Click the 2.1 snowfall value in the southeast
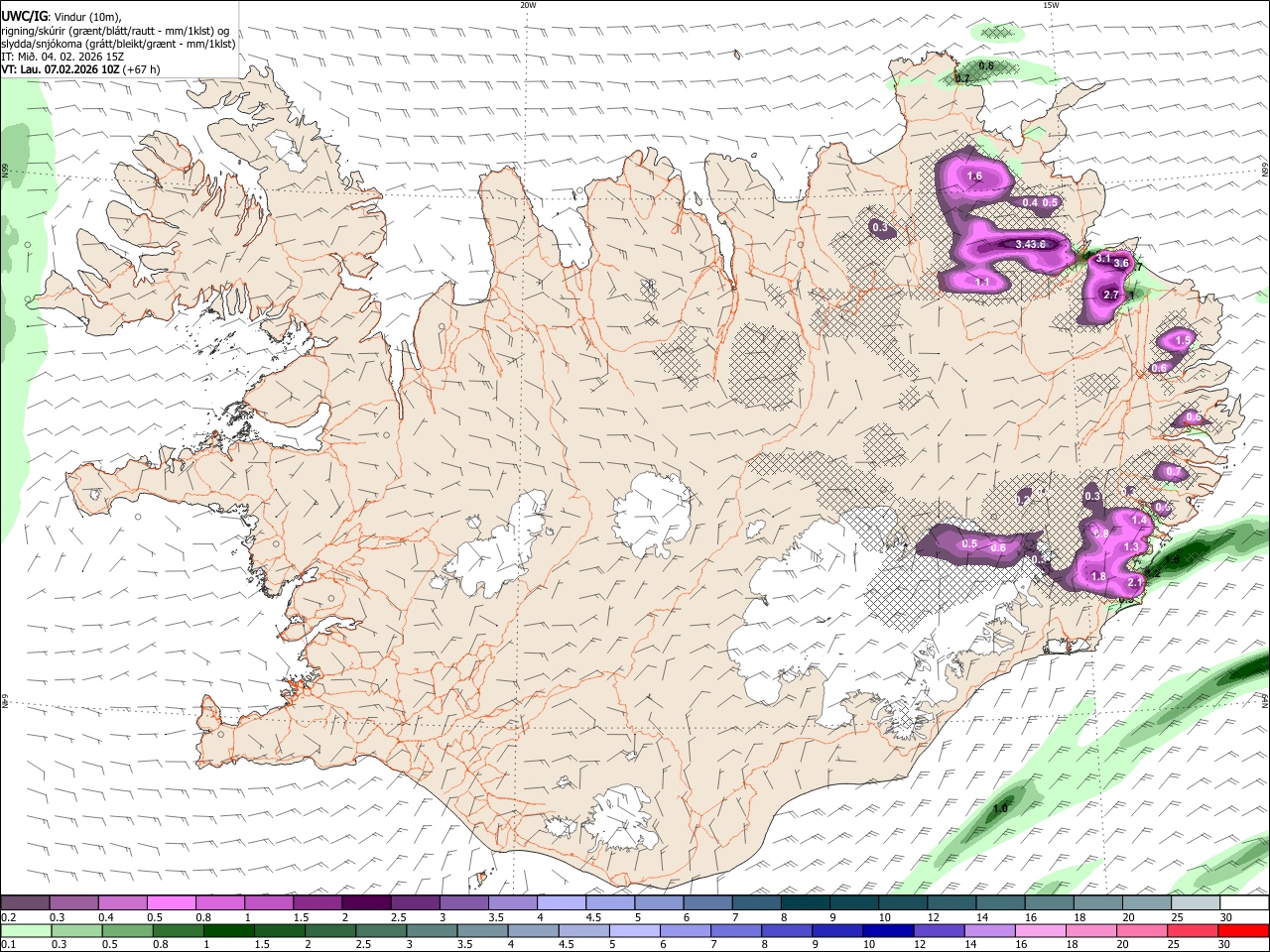Viewport: 1270px width, 952px height. (x=1136, y=583)
